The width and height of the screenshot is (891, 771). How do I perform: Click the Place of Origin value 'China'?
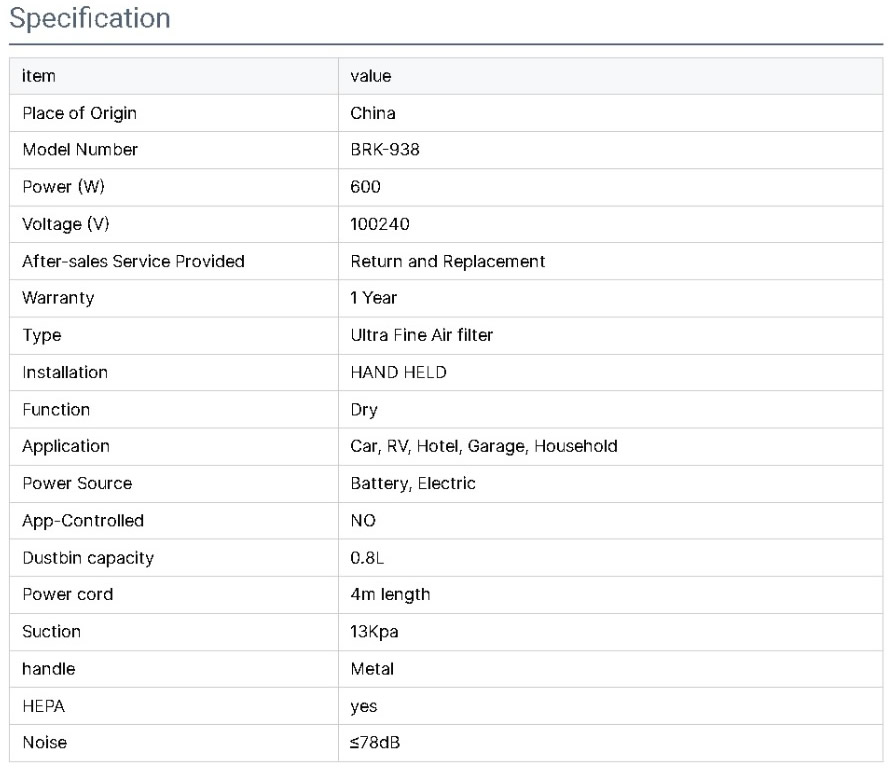tap(373, 113)
